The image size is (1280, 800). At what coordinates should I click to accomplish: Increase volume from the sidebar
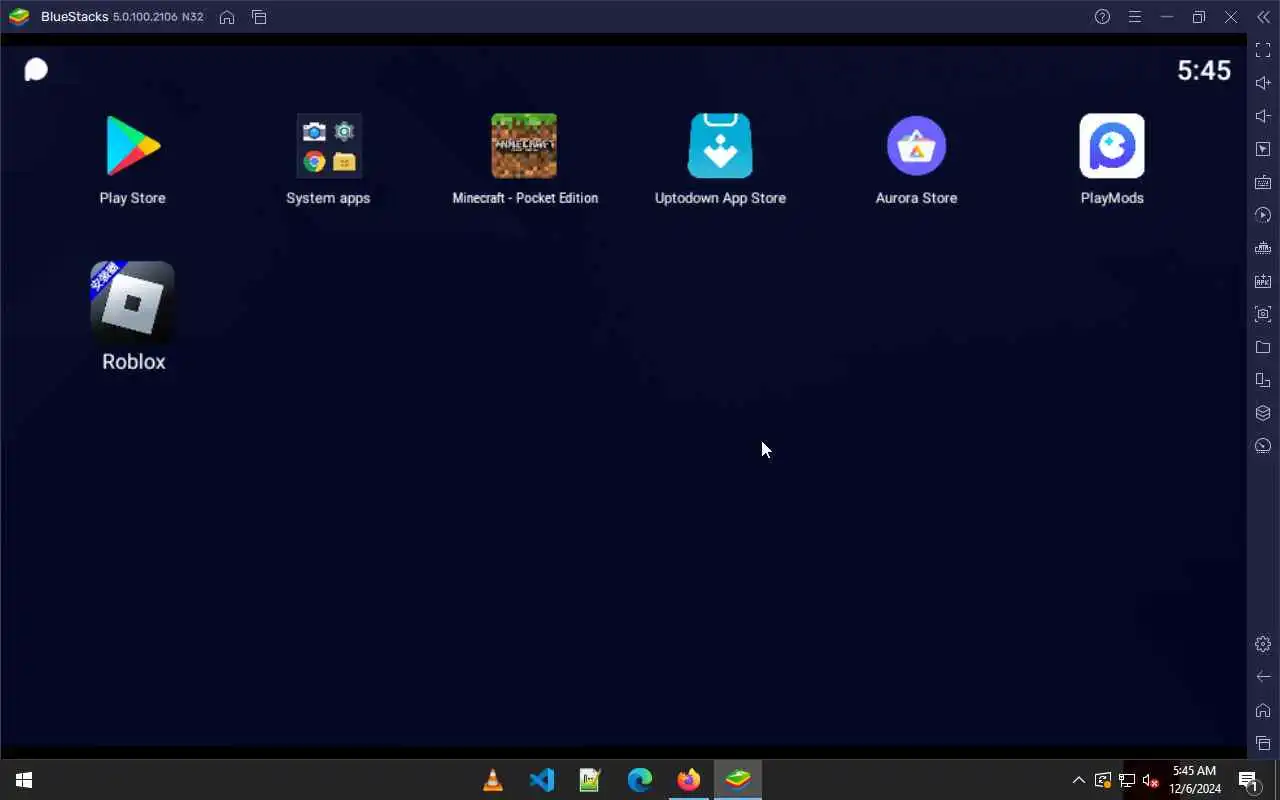1263,83
